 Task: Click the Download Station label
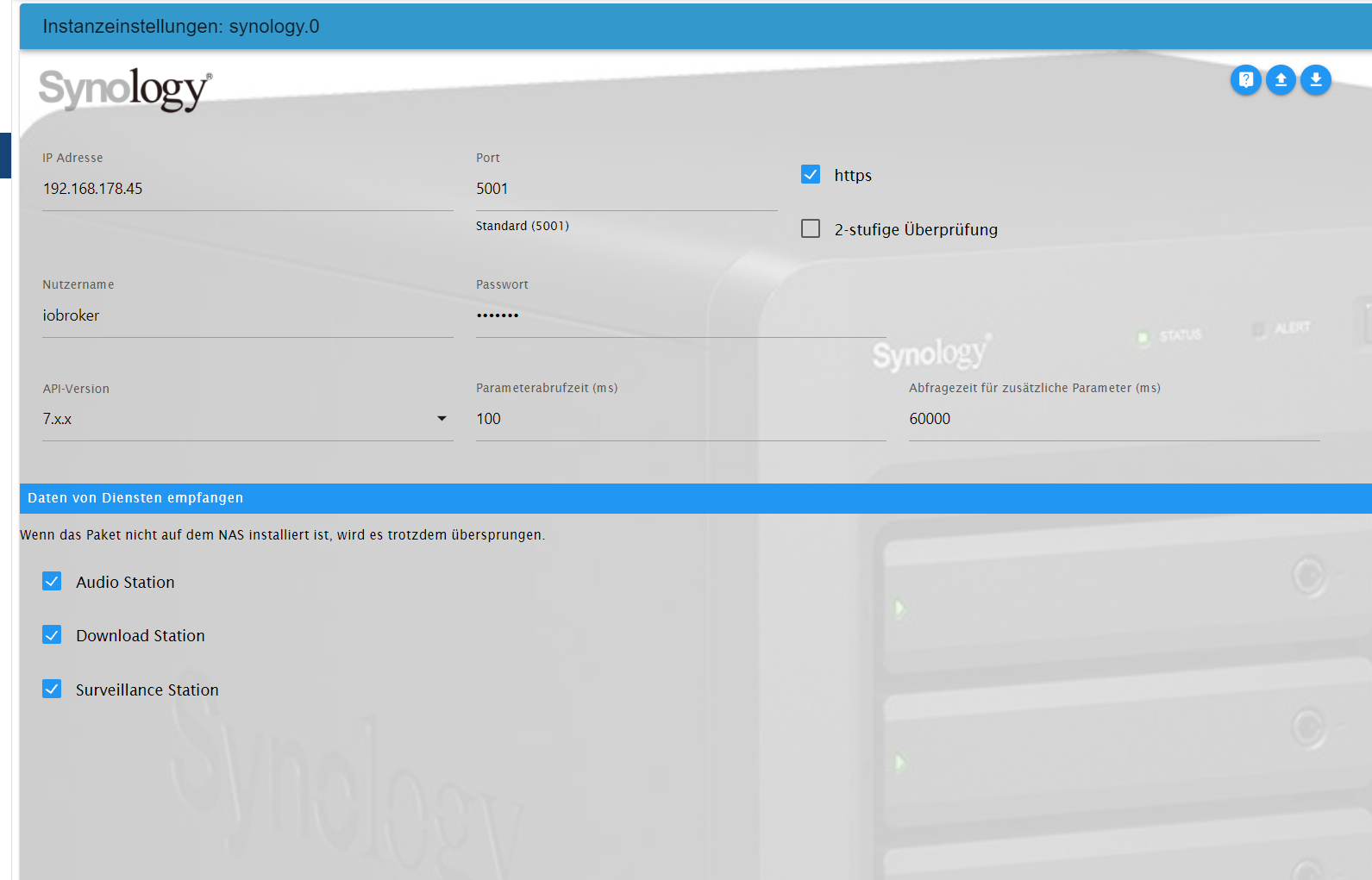coord(141,636)
